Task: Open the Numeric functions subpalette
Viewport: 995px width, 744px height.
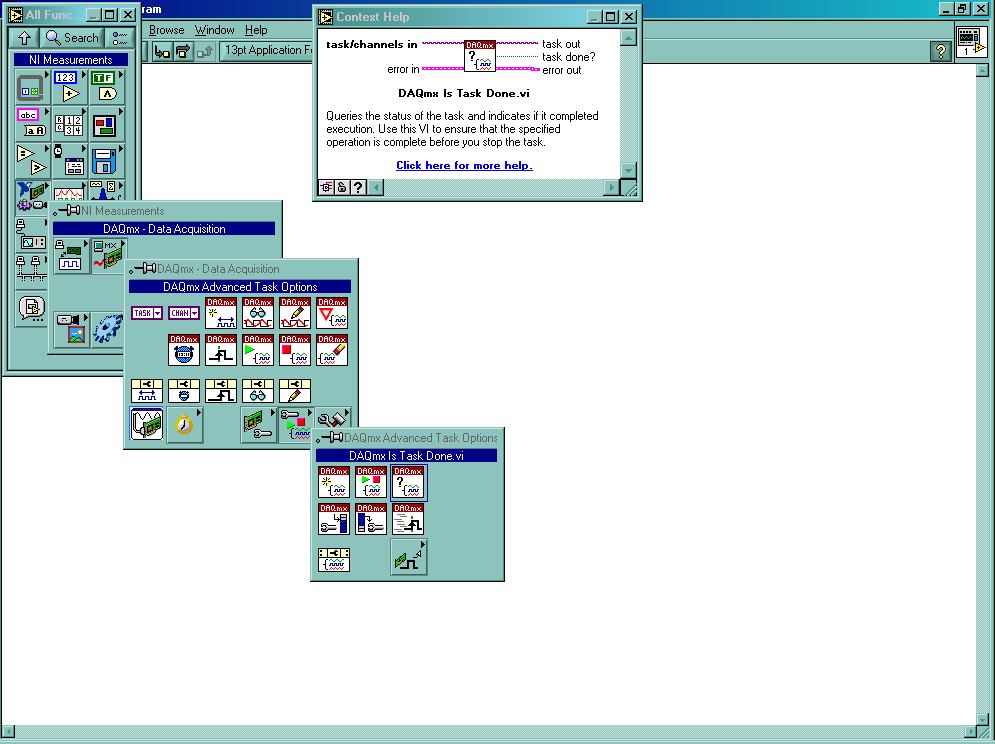Action: [x=69, y=87]
